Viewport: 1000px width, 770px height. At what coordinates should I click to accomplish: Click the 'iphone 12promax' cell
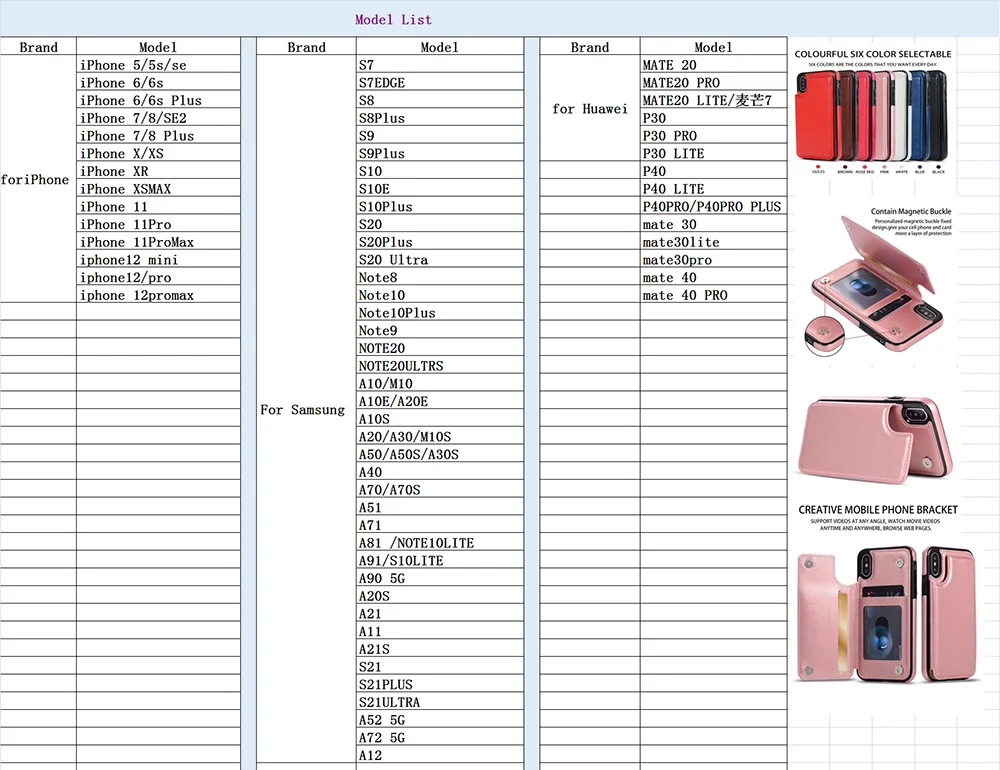(158, 295)
